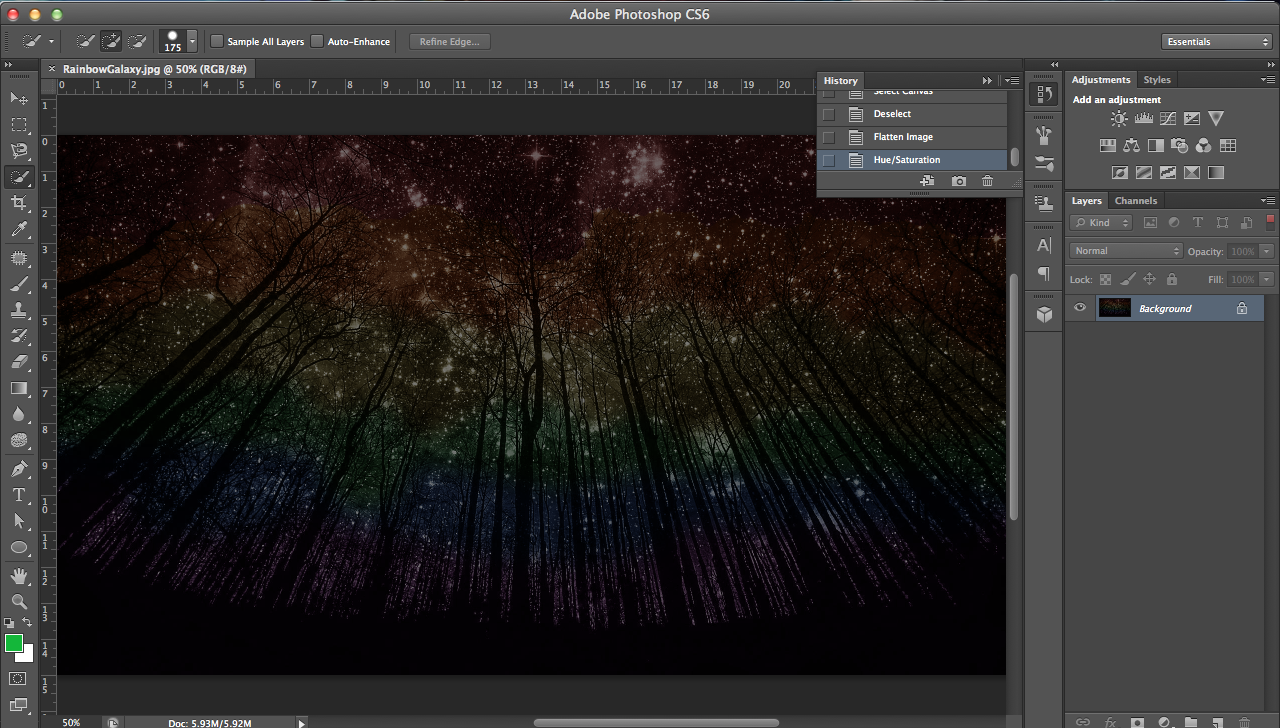Select the Lasso tool in the tools panel
Screen dimensions: 1280x728
click(19, 150)
